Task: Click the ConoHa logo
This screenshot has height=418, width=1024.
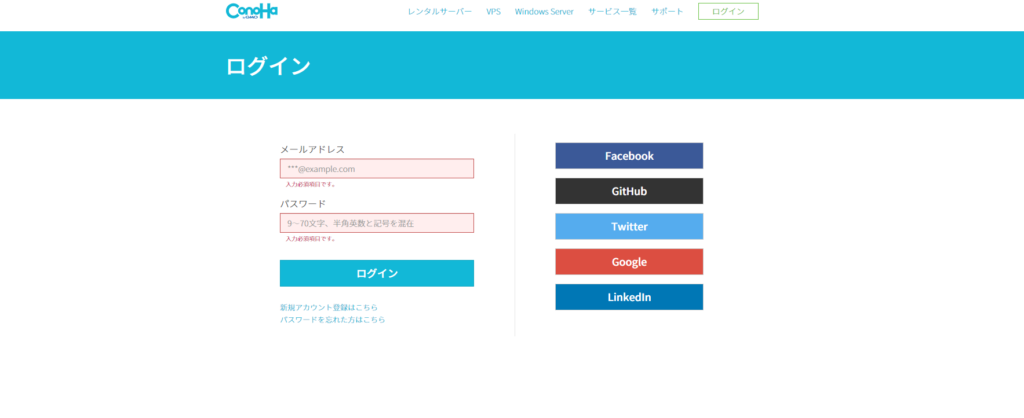Action: 252,11
